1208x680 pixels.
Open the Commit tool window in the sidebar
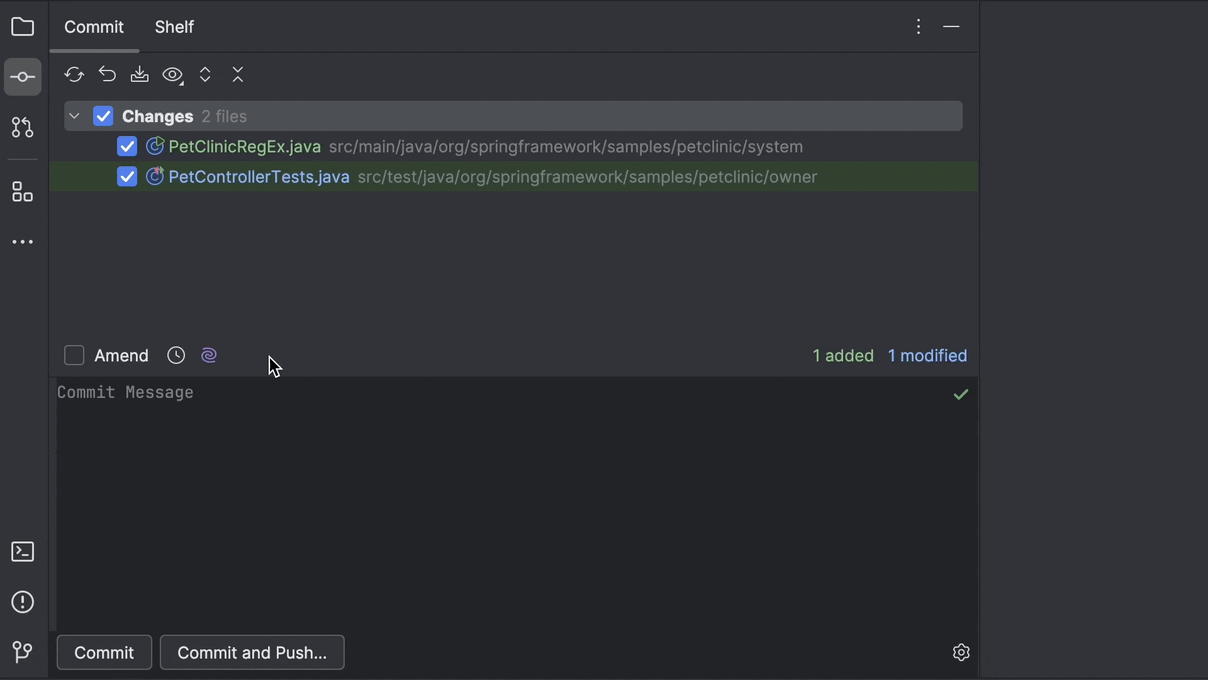coord(22,76)
